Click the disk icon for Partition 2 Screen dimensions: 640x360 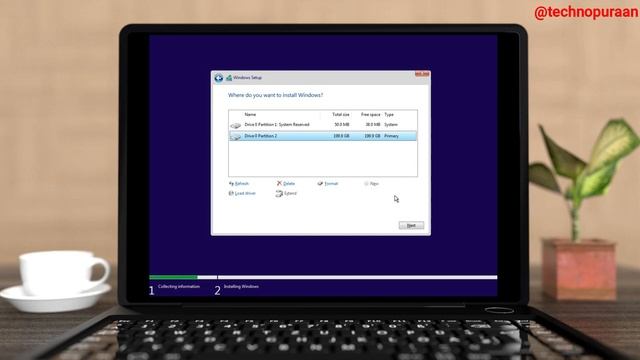tap(236, 137)
